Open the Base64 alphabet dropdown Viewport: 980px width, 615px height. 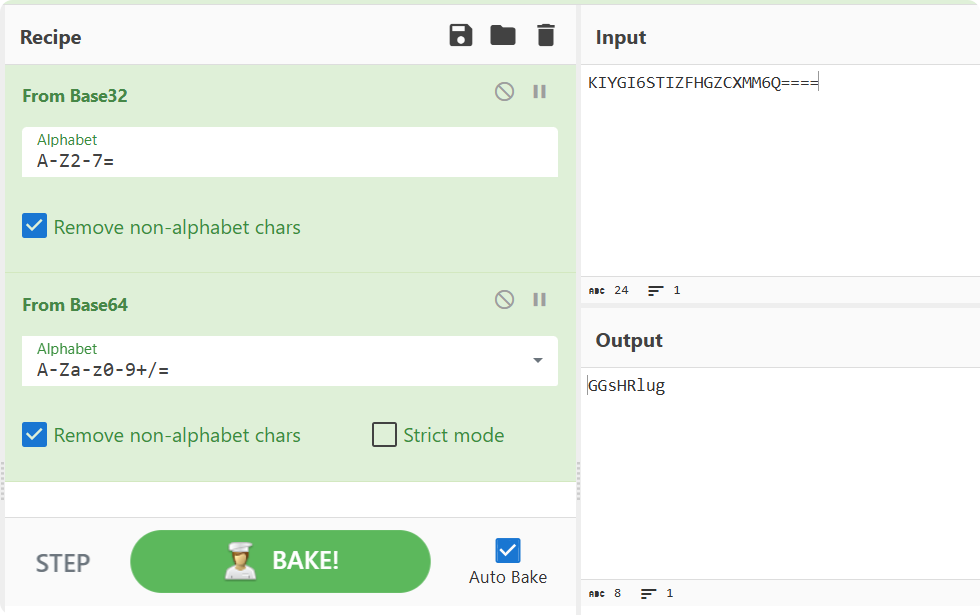pos(540,361)
